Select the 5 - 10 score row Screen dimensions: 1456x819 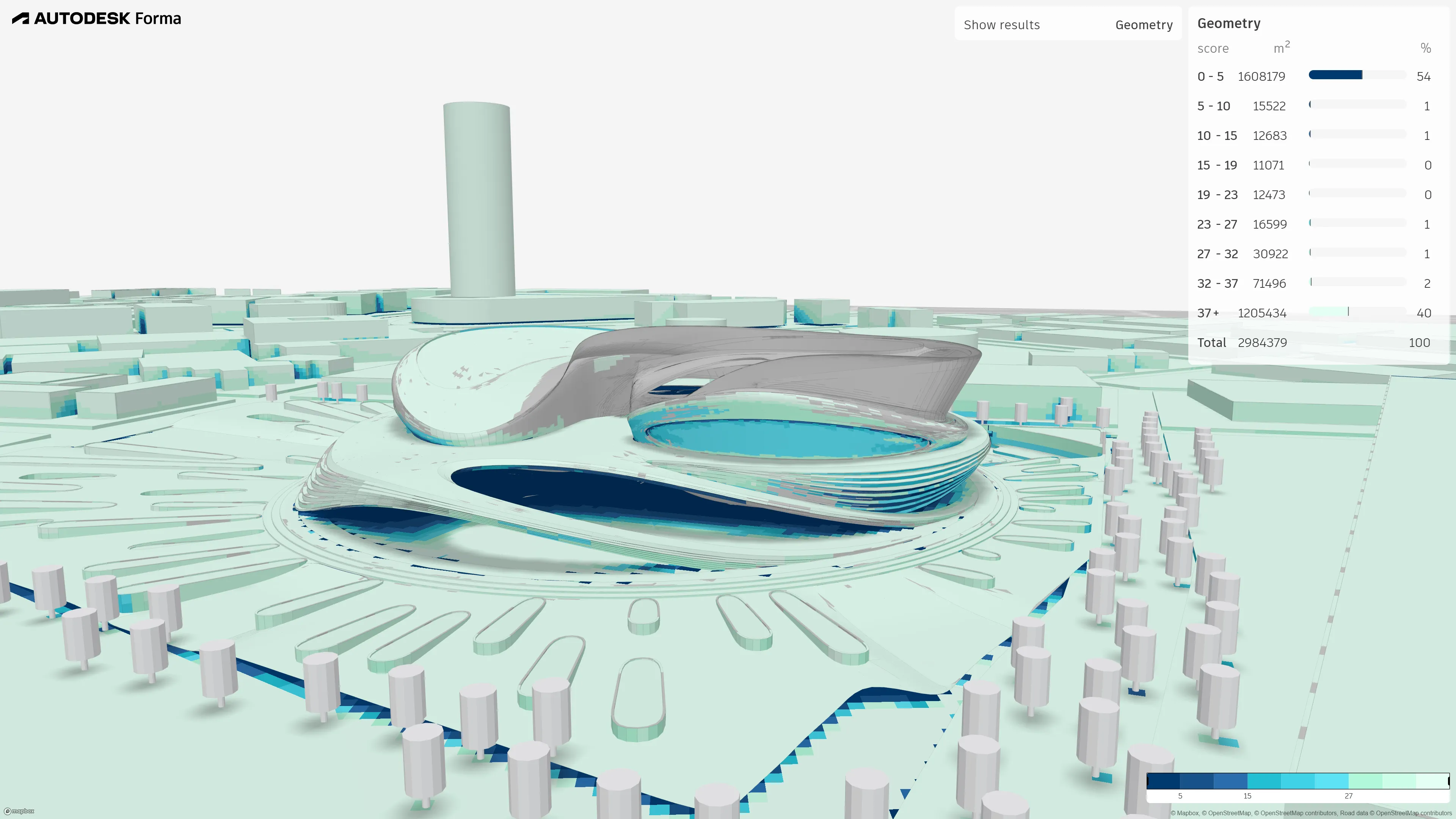1213,106
